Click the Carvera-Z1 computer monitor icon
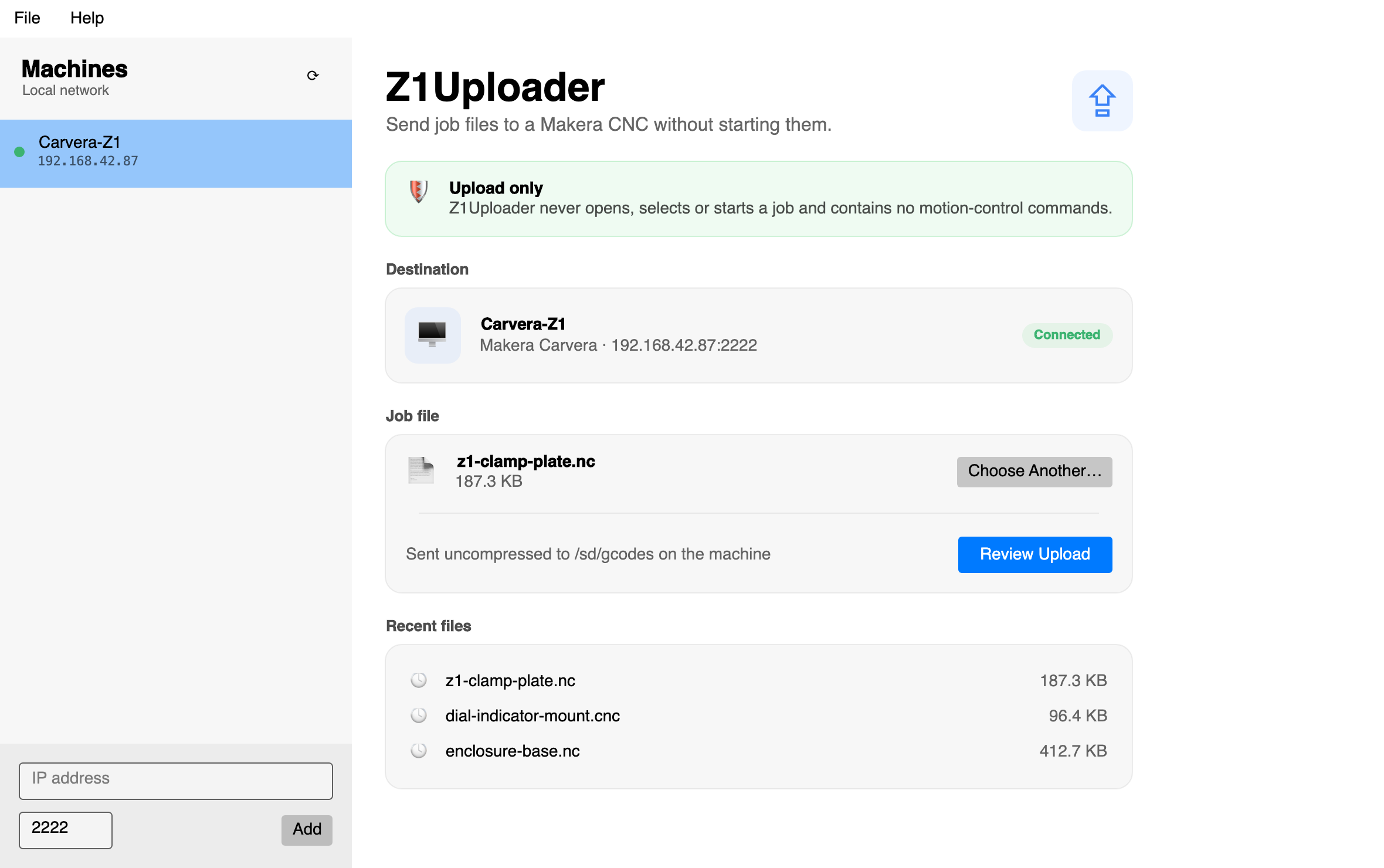Image resolution: width=1384 pixels, height=868 pixels. [x=432, y=335]
